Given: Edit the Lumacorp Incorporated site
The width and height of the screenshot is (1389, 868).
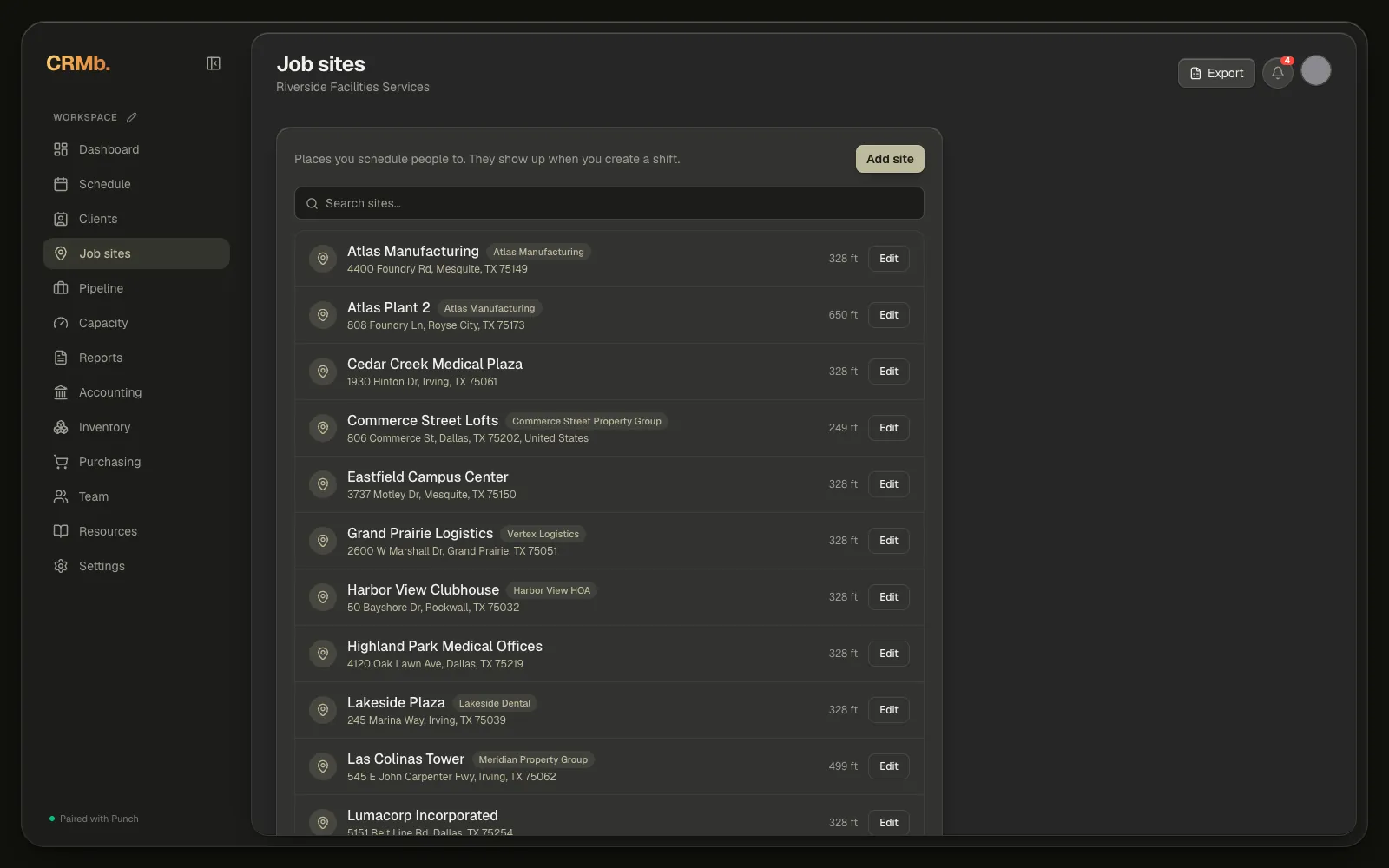Looking at the screenshot, I should click(889, 823).
